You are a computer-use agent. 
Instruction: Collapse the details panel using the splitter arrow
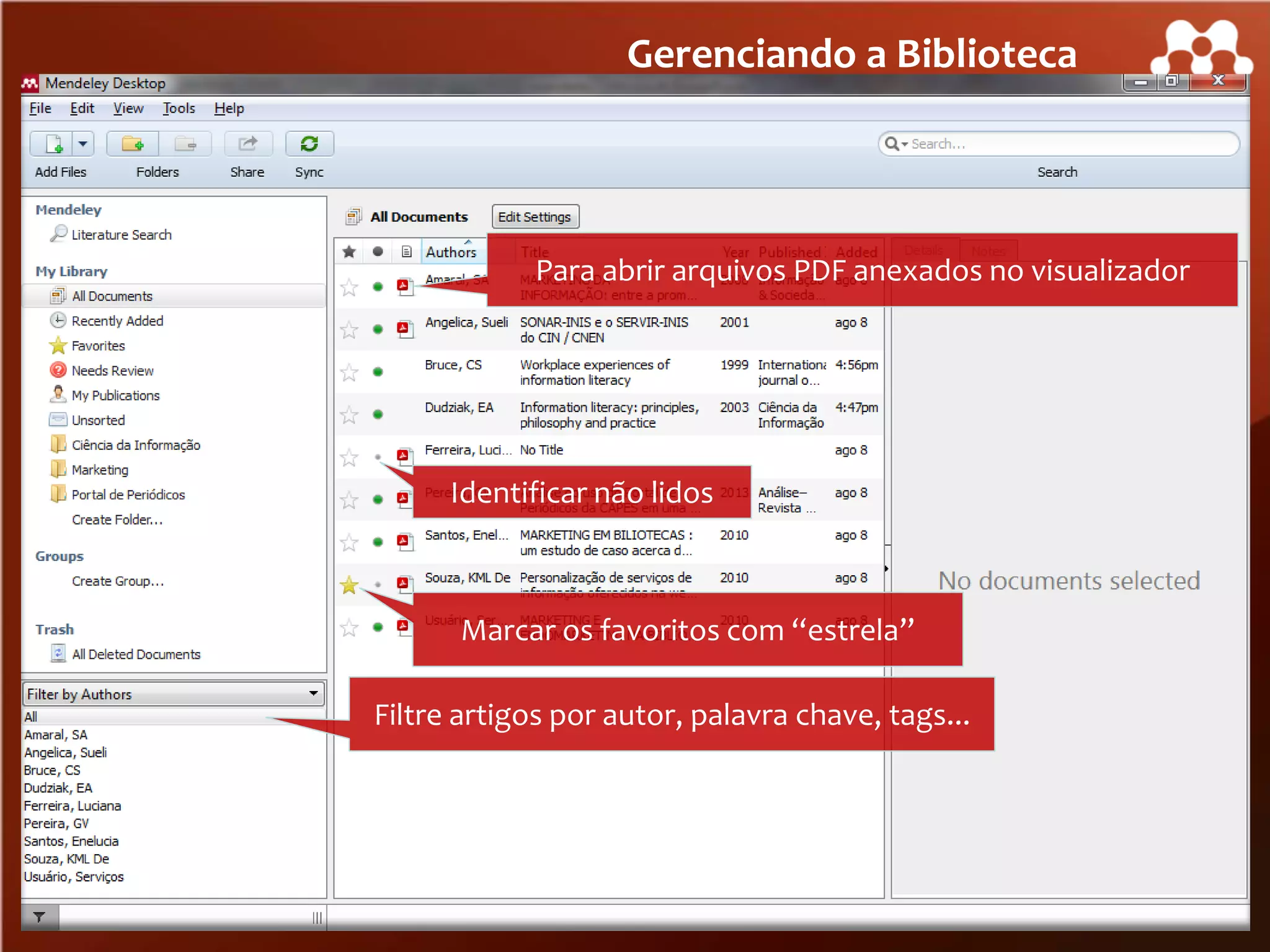[x=887, y=568]
